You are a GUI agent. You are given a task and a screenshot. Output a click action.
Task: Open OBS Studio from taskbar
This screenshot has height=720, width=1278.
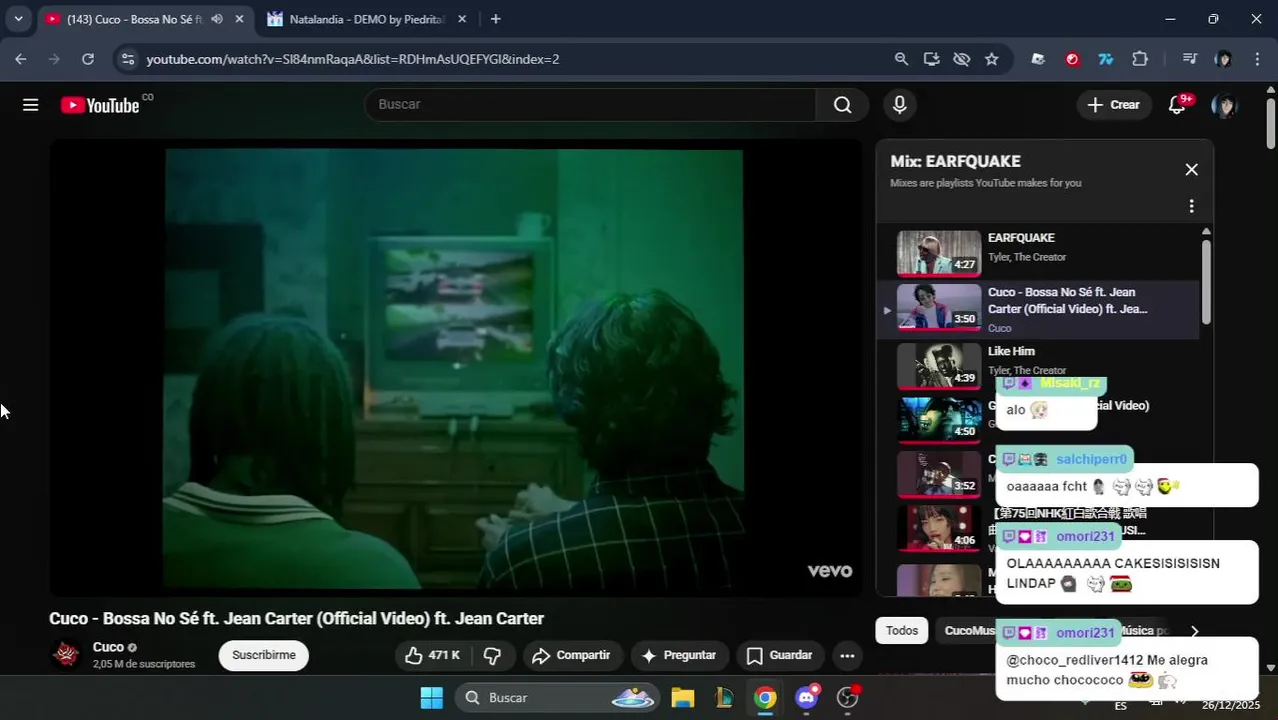pyautogui.click(x=848, y=698)
